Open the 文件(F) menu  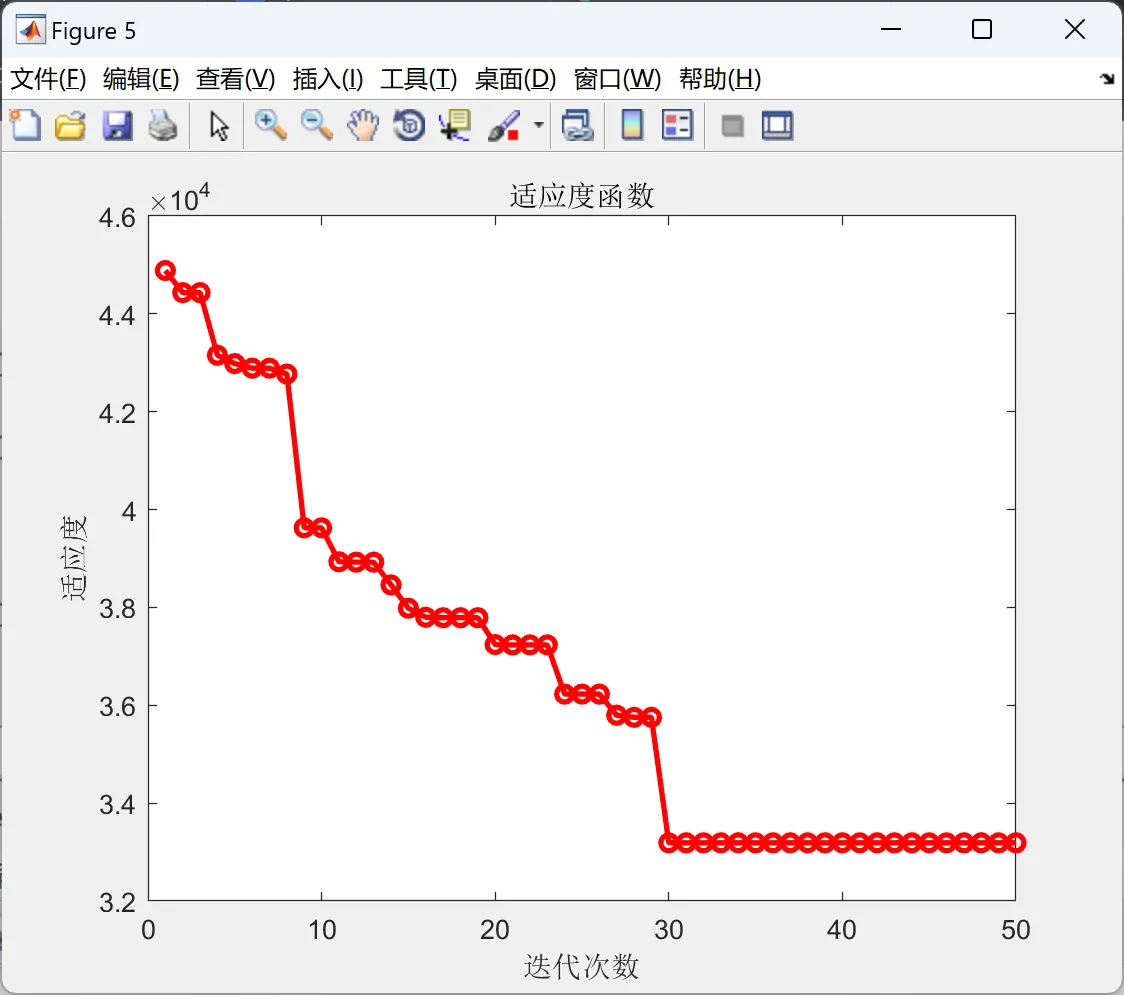pyautogui.click(x=48, y=79)
